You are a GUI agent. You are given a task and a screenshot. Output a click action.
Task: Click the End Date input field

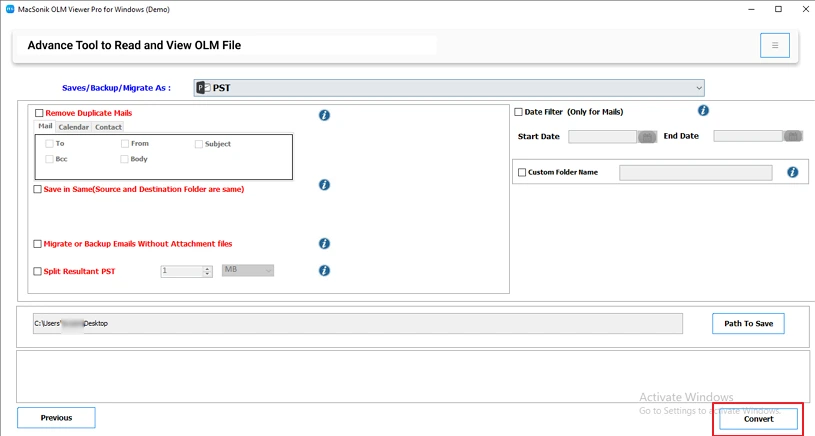[748, 136]
